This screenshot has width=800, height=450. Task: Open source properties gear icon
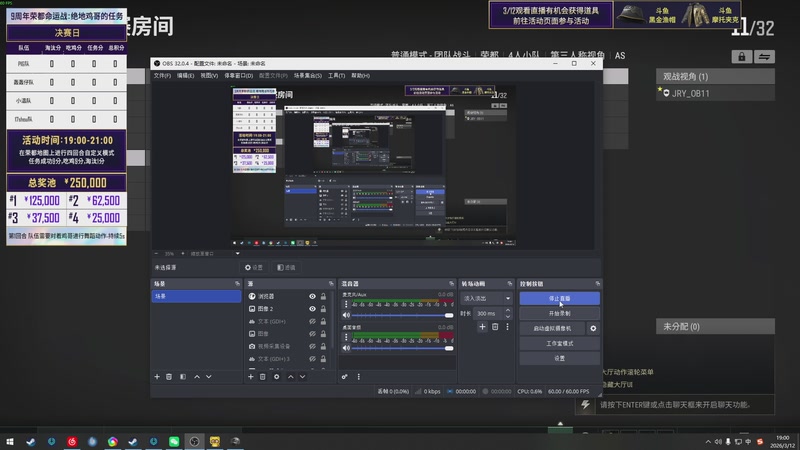coord(277,377)
